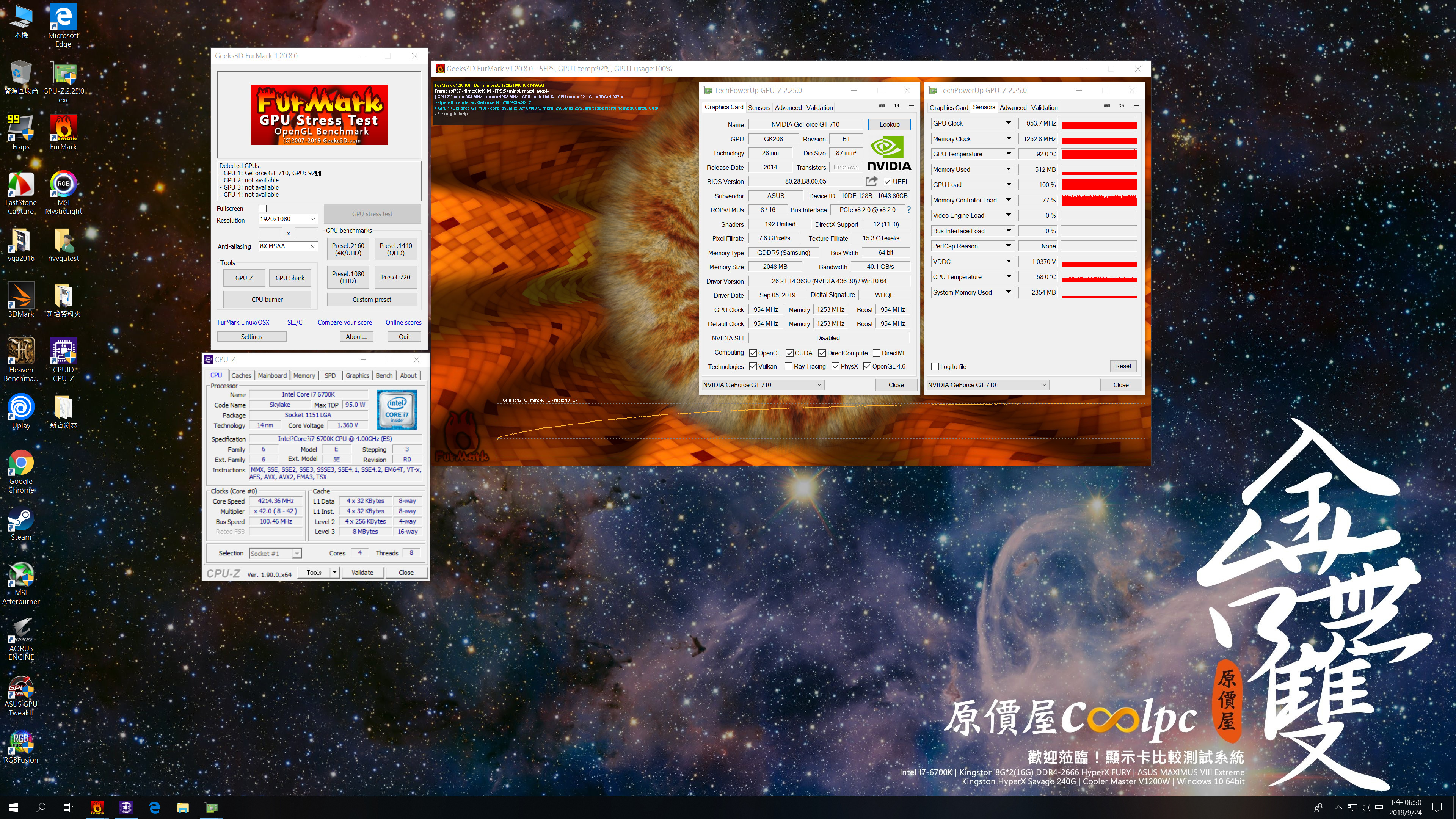The image size is (1456, 819).
Task: Open the Steam desktop icon
Action: (x=21, y=523)
